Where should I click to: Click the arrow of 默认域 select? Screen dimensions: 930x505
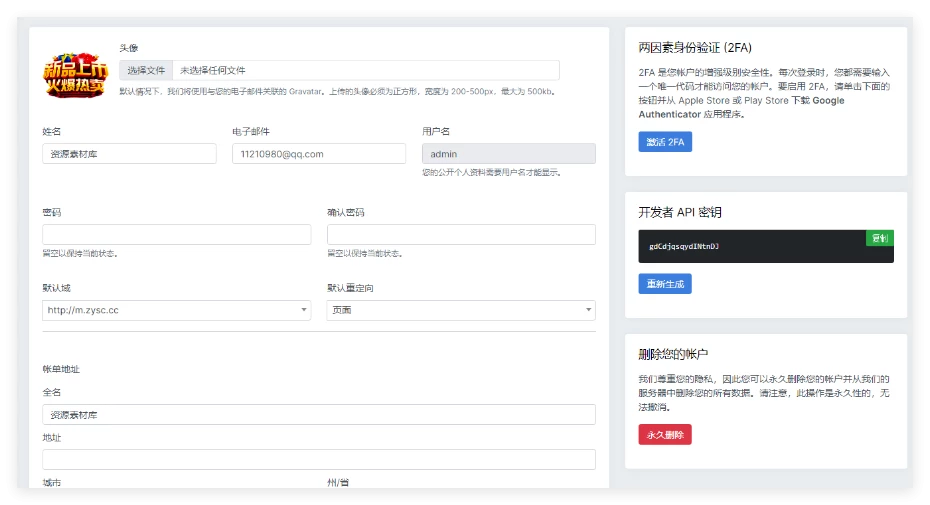tap(304, 310)
